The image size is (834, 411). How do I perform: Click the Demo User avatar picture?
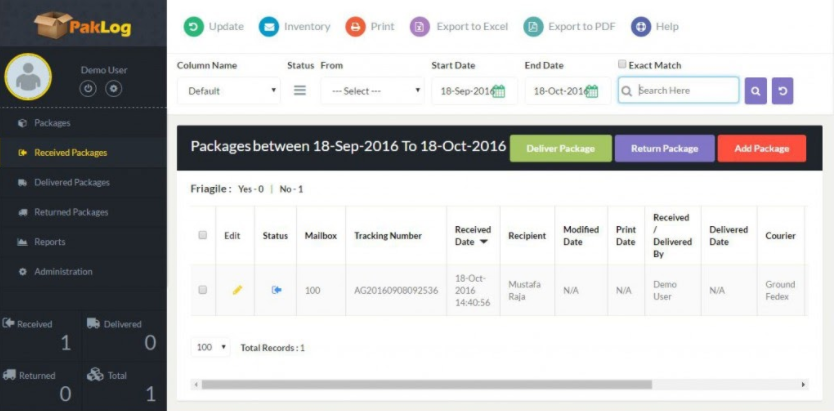[x=28, y=77]
